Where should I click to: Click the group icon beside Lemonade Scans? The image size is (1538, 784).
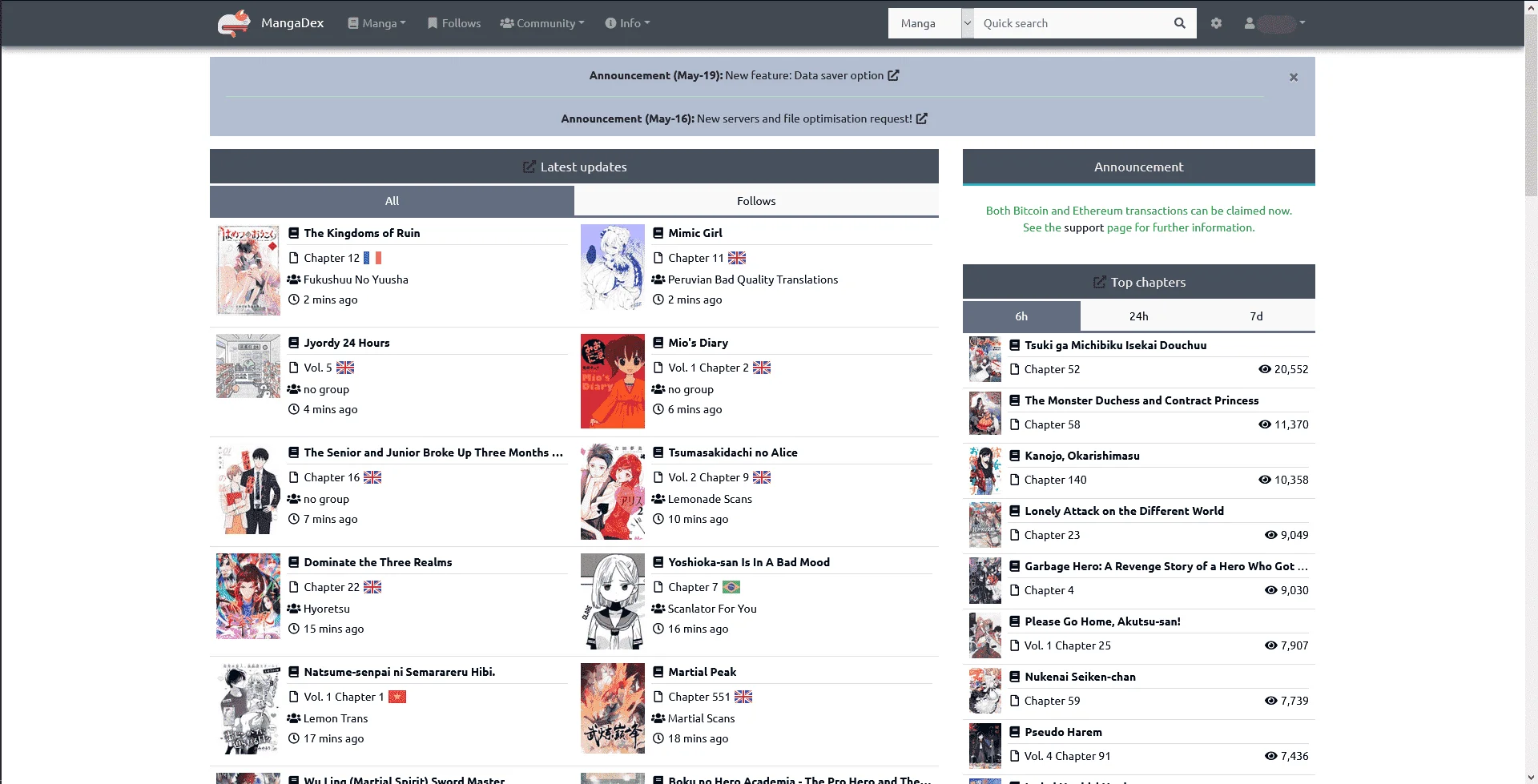(658, 499)
